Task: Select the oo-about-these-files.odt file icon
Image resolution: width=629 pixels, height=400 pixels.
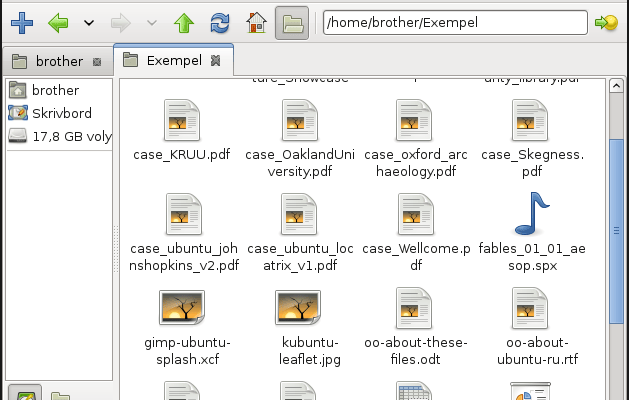Action: 414,308
